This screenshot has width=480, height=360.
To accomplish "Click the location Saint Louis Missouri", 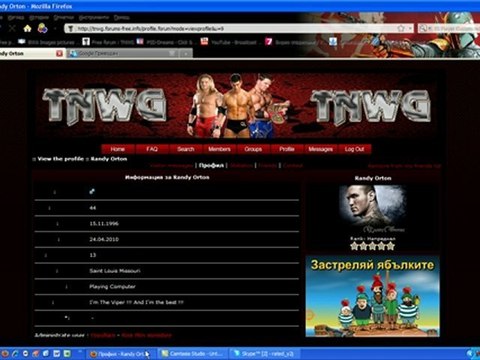I will click(115, 271).
